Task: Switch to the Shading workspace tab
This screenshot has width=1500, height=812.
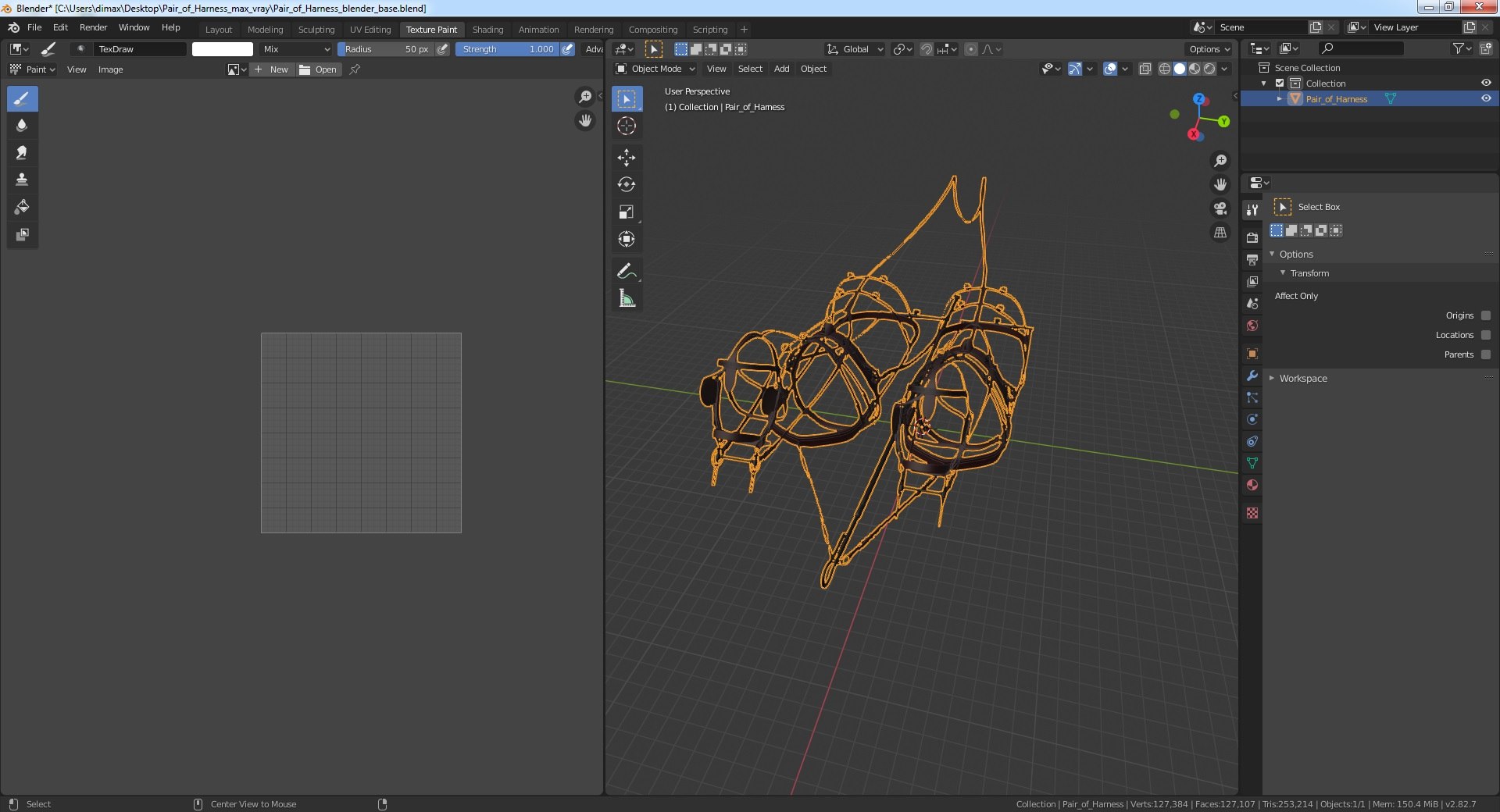Action: click(487, 30)
